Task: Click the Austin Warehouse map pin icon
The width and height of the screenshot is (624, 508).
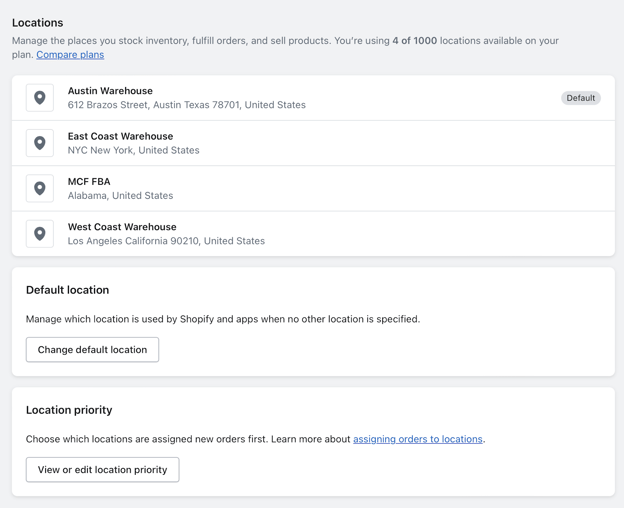Action: click(x=40, y=98)
